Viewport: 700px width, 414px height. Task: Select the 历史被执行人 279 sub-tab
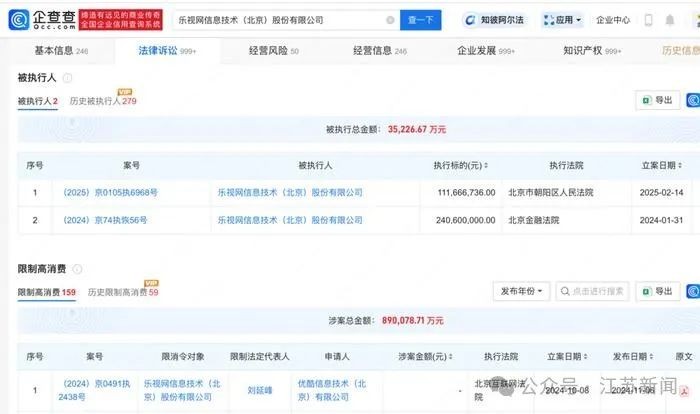[x=103, y=101]
